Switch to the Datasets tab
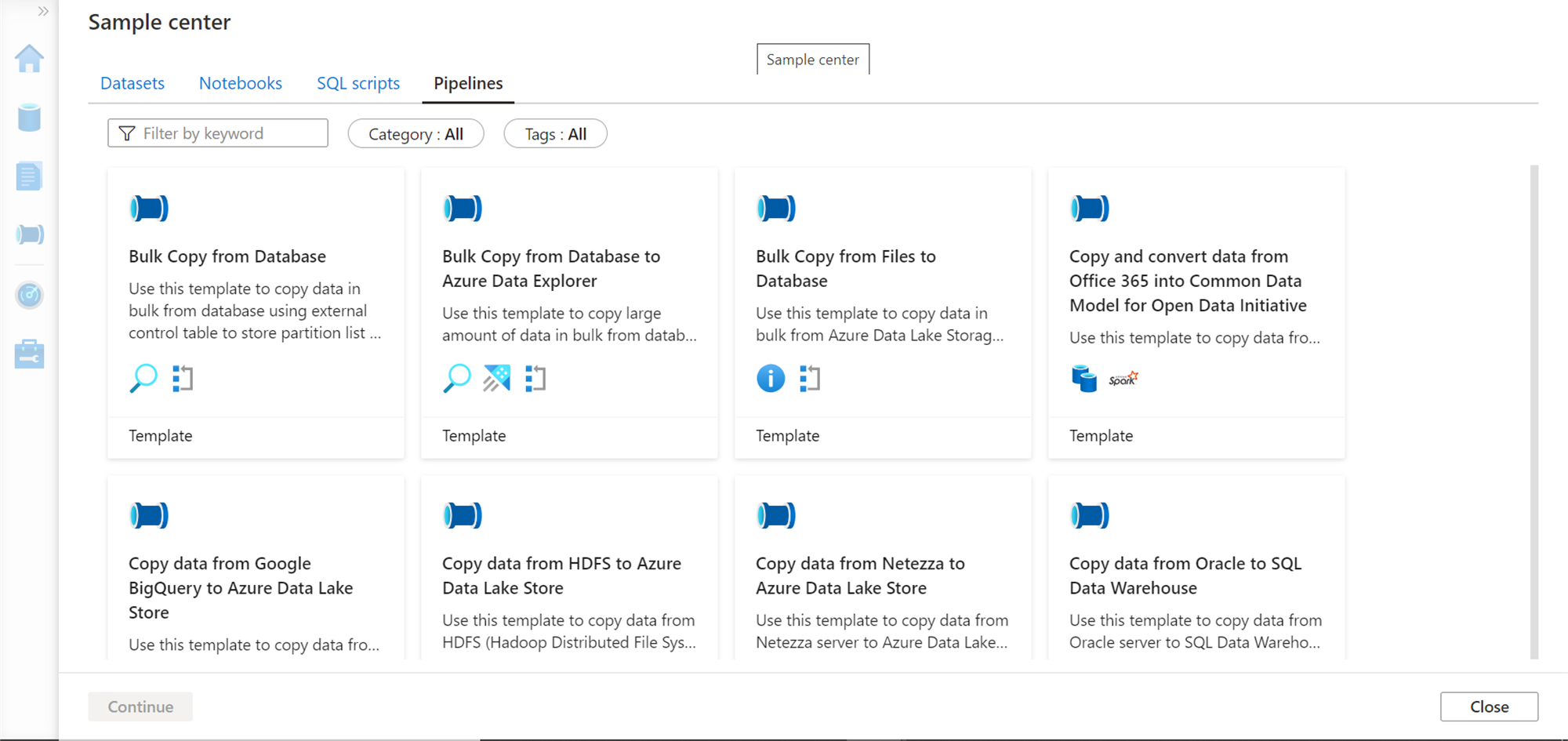This screenshot has width=1568, height=741. [132, 83]
